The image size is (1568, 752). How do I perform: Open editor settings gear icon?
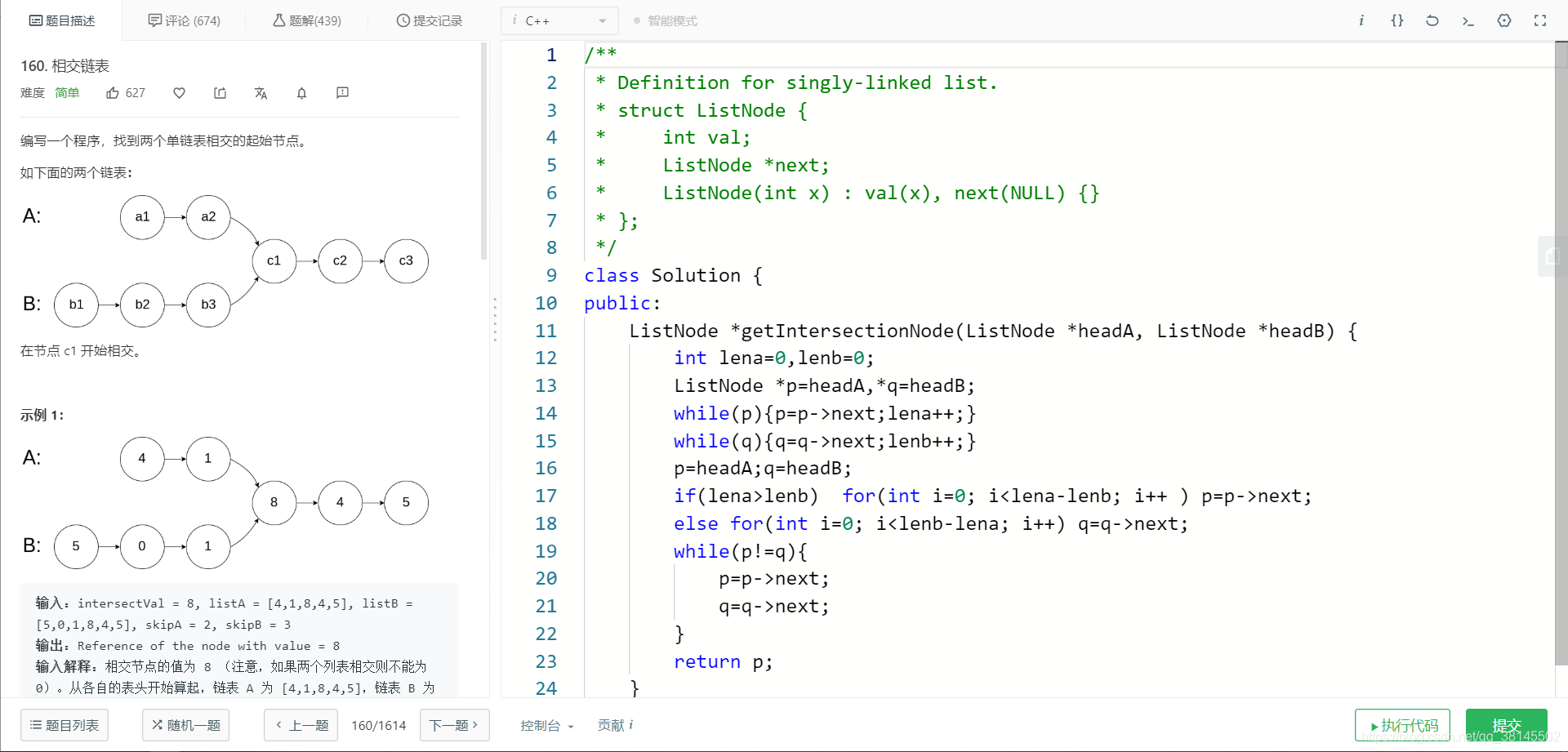[x=1504, y=20]
